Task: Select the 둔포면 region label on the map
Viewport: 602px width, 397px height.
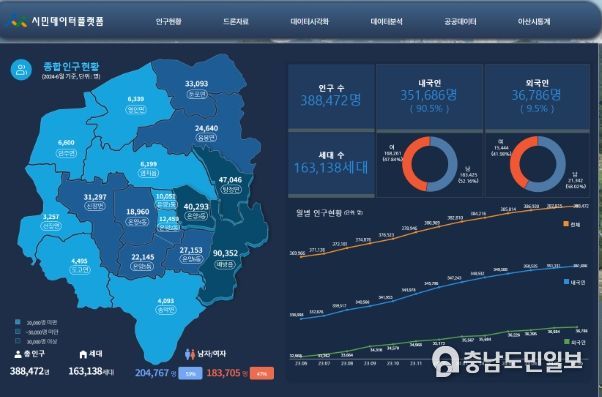Action: [197, 94]
